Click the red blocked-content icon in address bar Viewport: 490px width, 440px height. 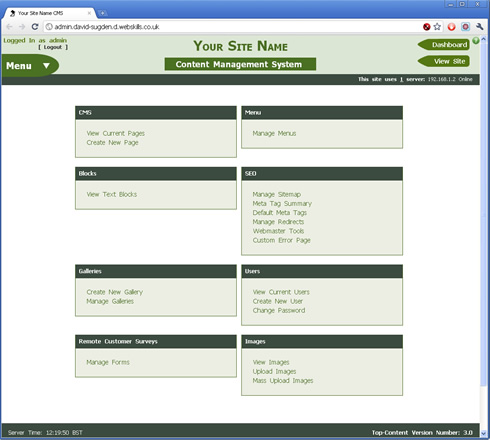[x=426, y=27]
